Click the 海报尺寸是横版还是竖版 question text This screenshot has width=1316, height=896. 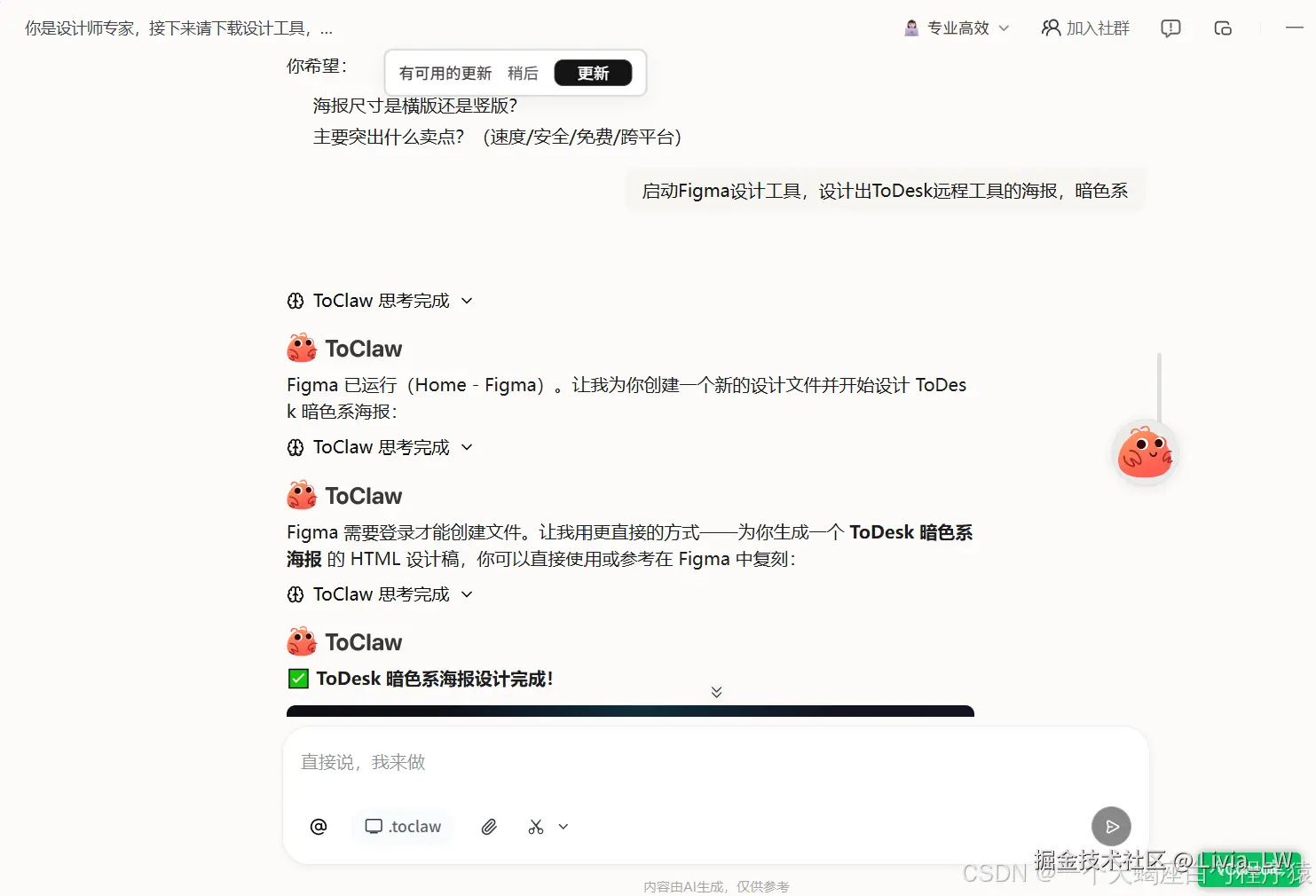[x=414, y=106]
